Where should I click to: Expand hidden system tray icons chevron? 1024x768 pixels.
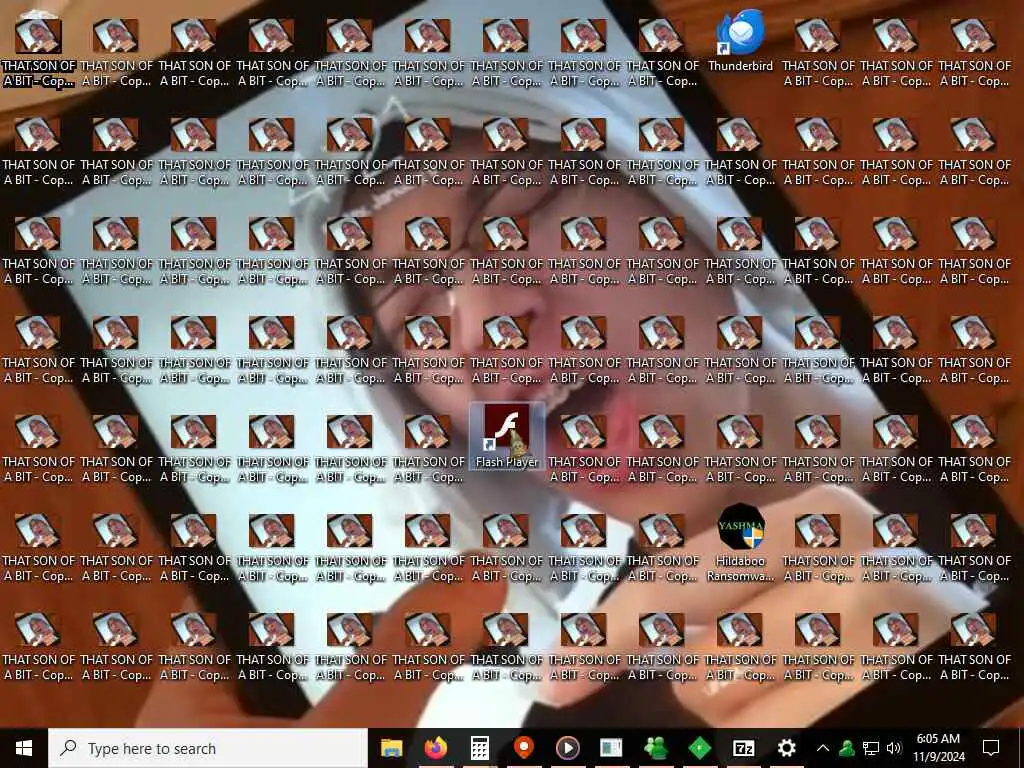823,748
